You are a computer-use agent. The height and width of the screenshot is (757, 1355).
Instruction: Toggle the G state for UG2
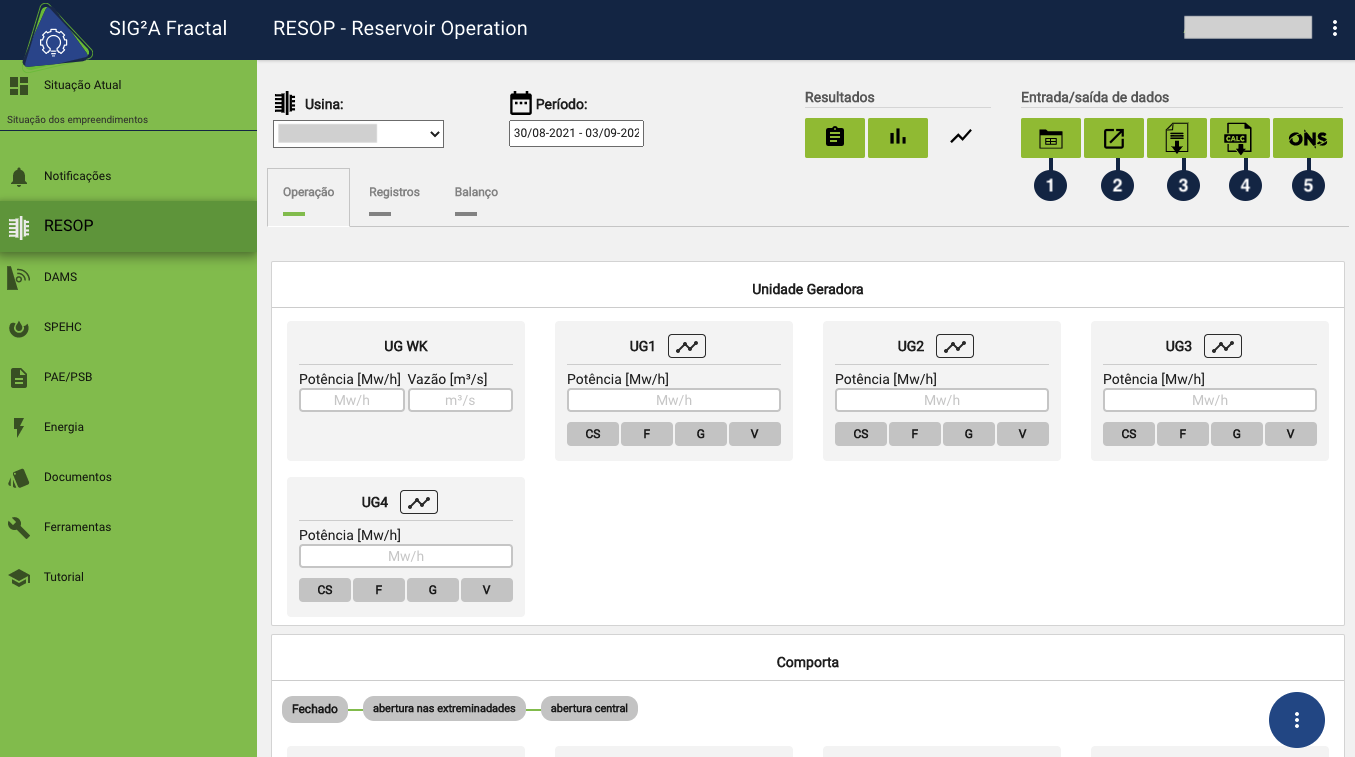tap(968, 434)
